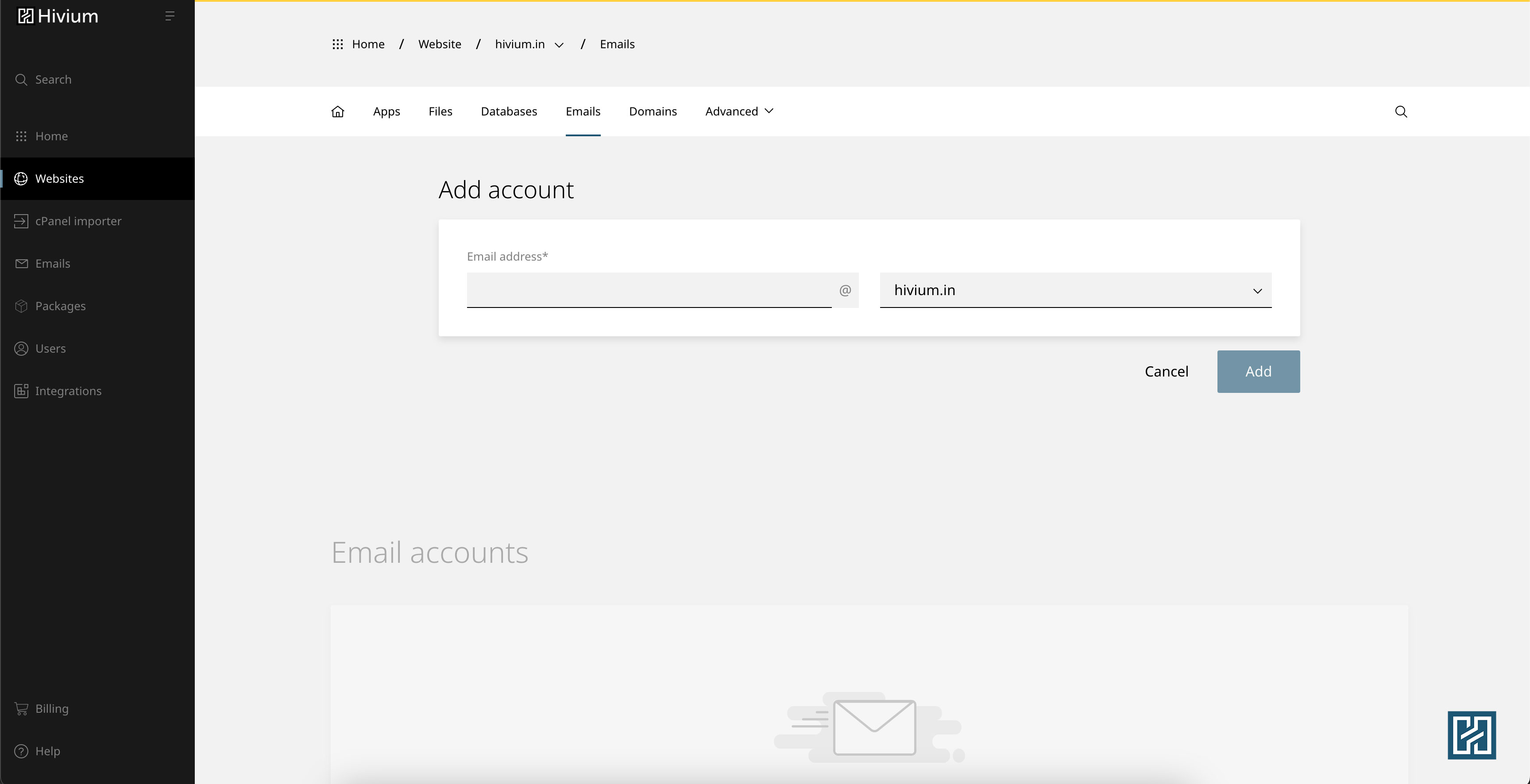Open the Billing section
This screenshot has height=784, width=1530.
pos(52,709)
